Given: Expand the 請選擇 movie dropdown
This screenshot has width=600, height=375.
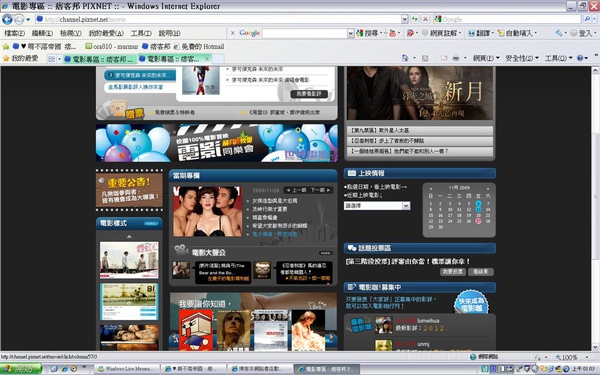Looking at the screenshot, I should point(406,205).
